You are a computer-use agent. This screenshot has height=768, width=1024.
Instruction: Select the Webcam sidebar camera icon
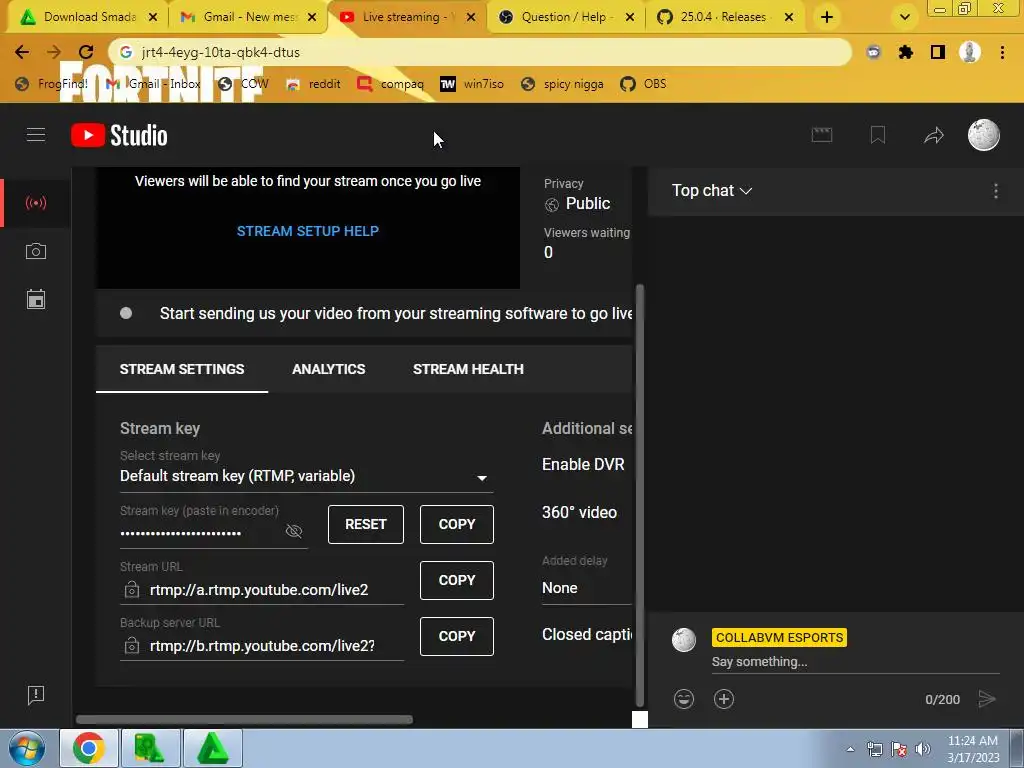[x=36, y=251]
